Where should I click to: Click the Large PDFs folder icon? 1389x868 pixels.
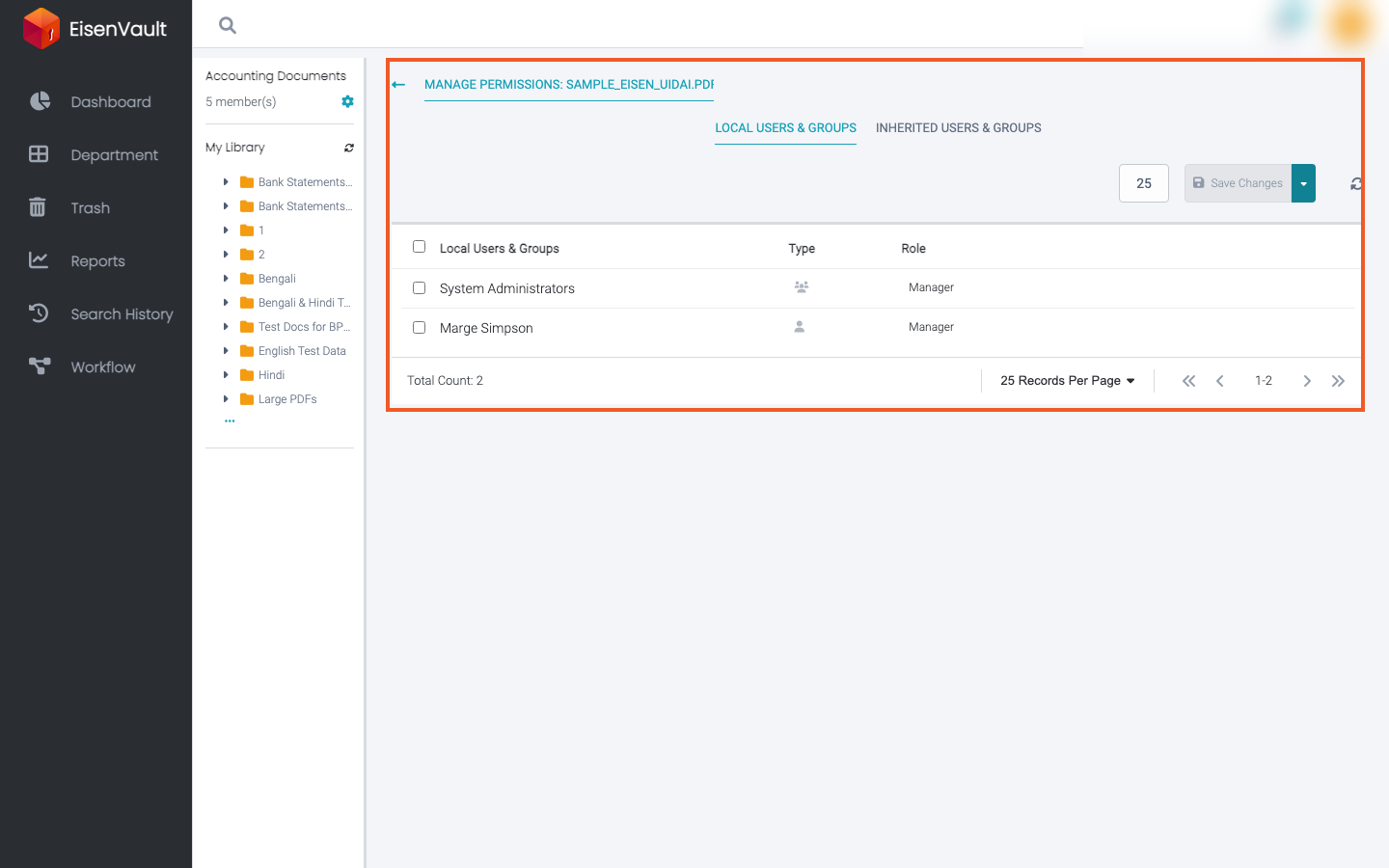247,399
